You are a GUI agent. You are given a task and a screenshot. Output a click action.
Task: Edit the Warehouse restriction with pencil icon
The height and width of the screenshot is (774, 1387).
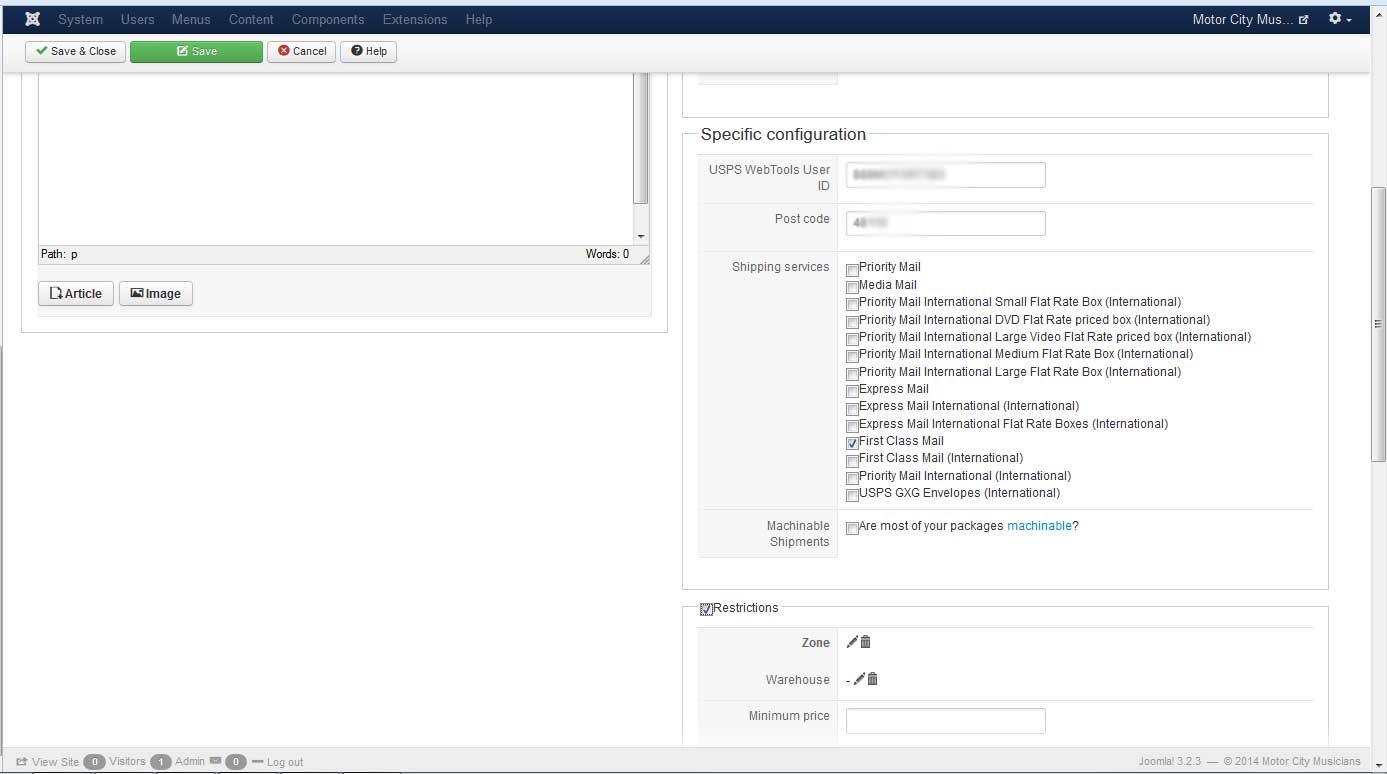[x=859, y=679]
